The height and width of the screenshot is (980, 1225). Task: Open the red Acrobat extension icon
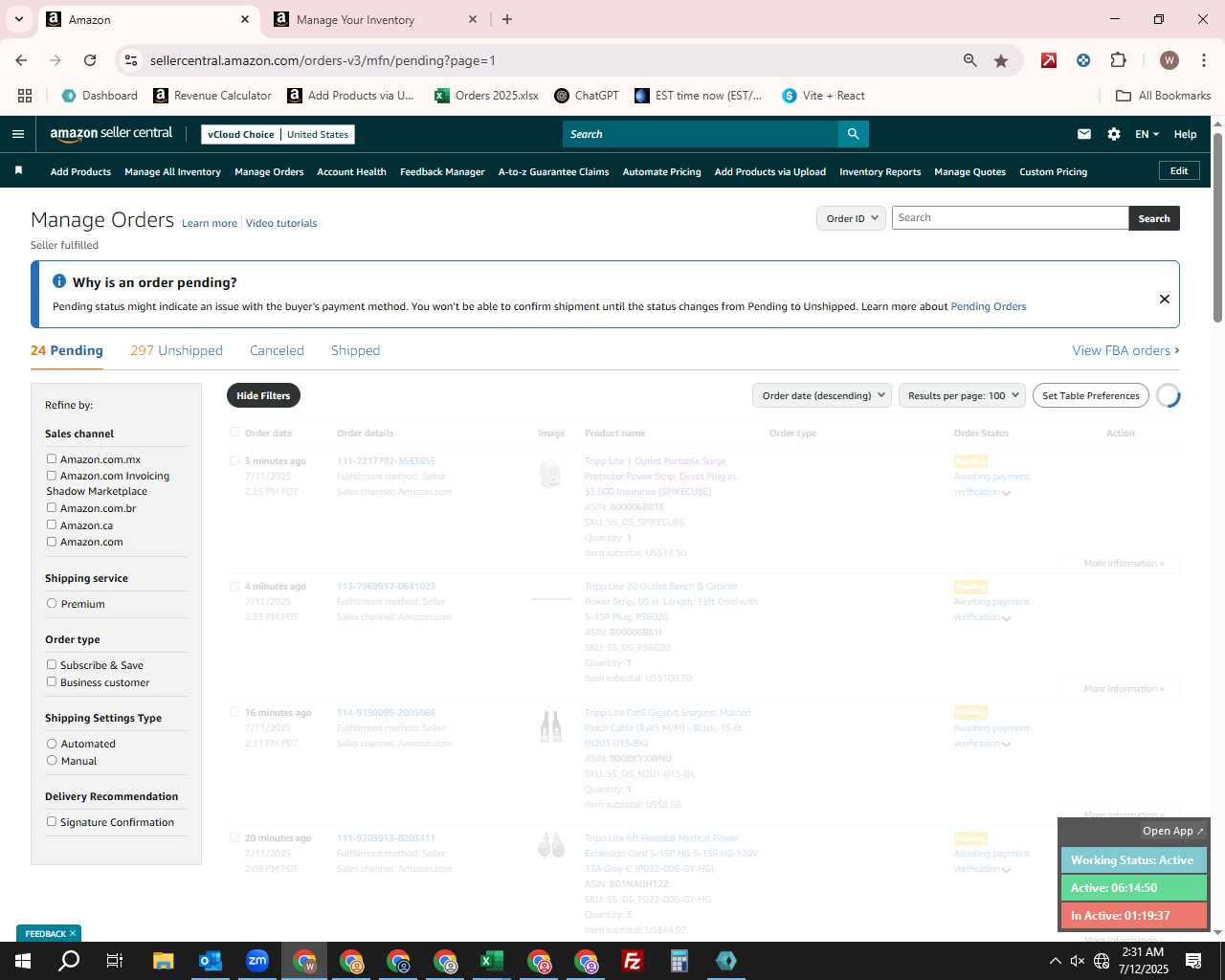(x=1049, y=60)
